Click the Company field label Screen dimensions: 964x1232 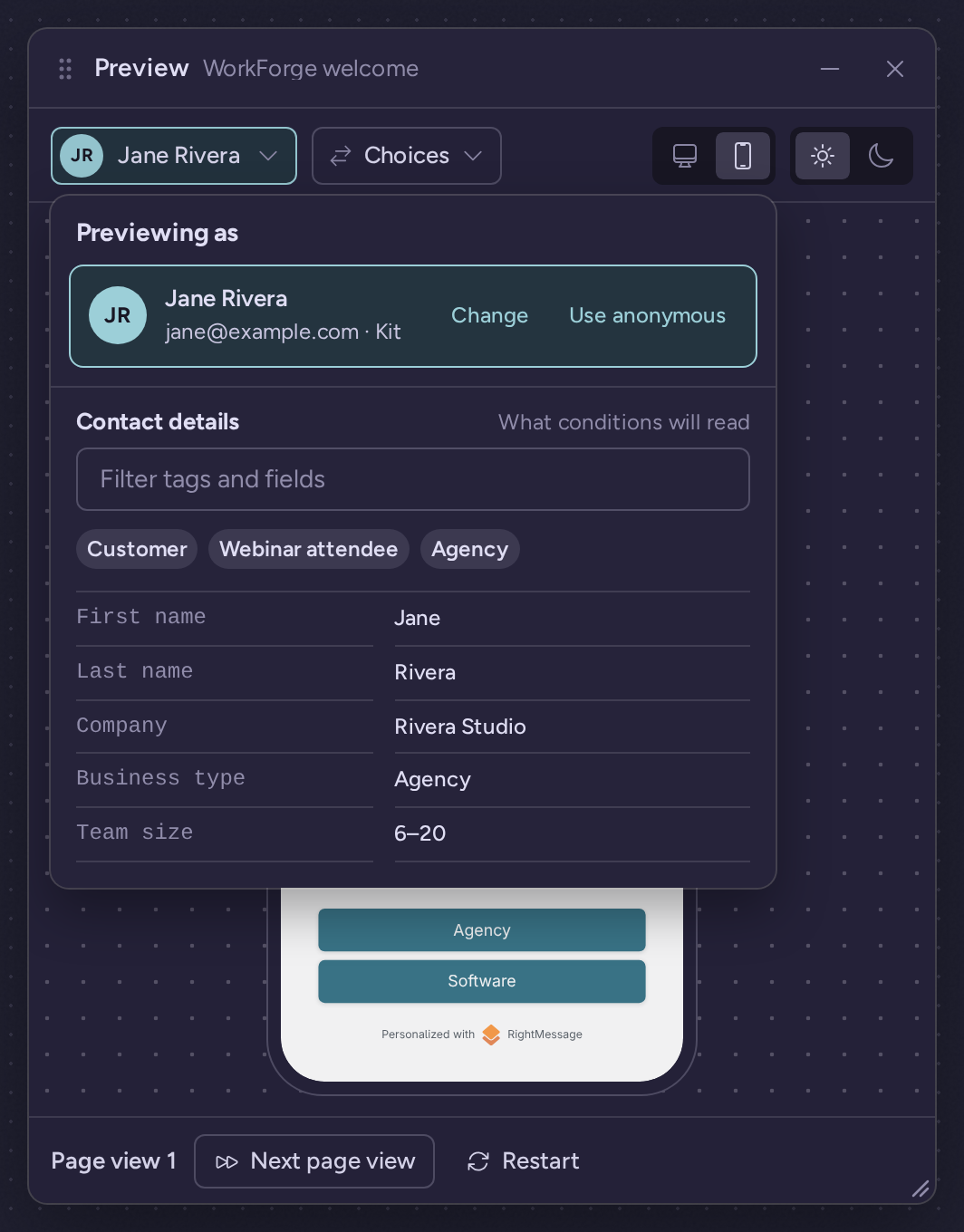tap(121, 726)
